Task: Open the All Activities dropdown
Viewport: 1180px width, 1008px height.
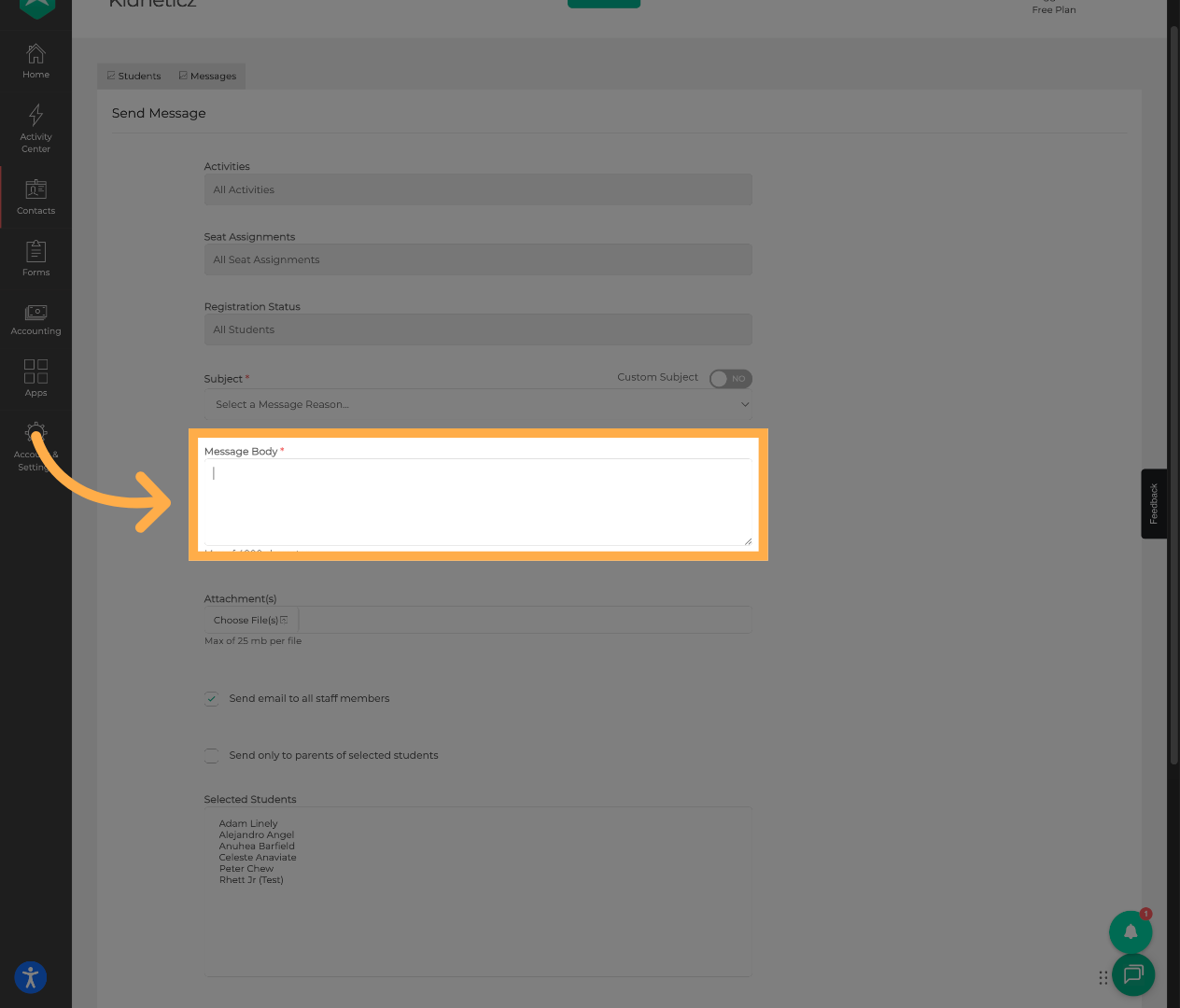Action: [478, 189]
